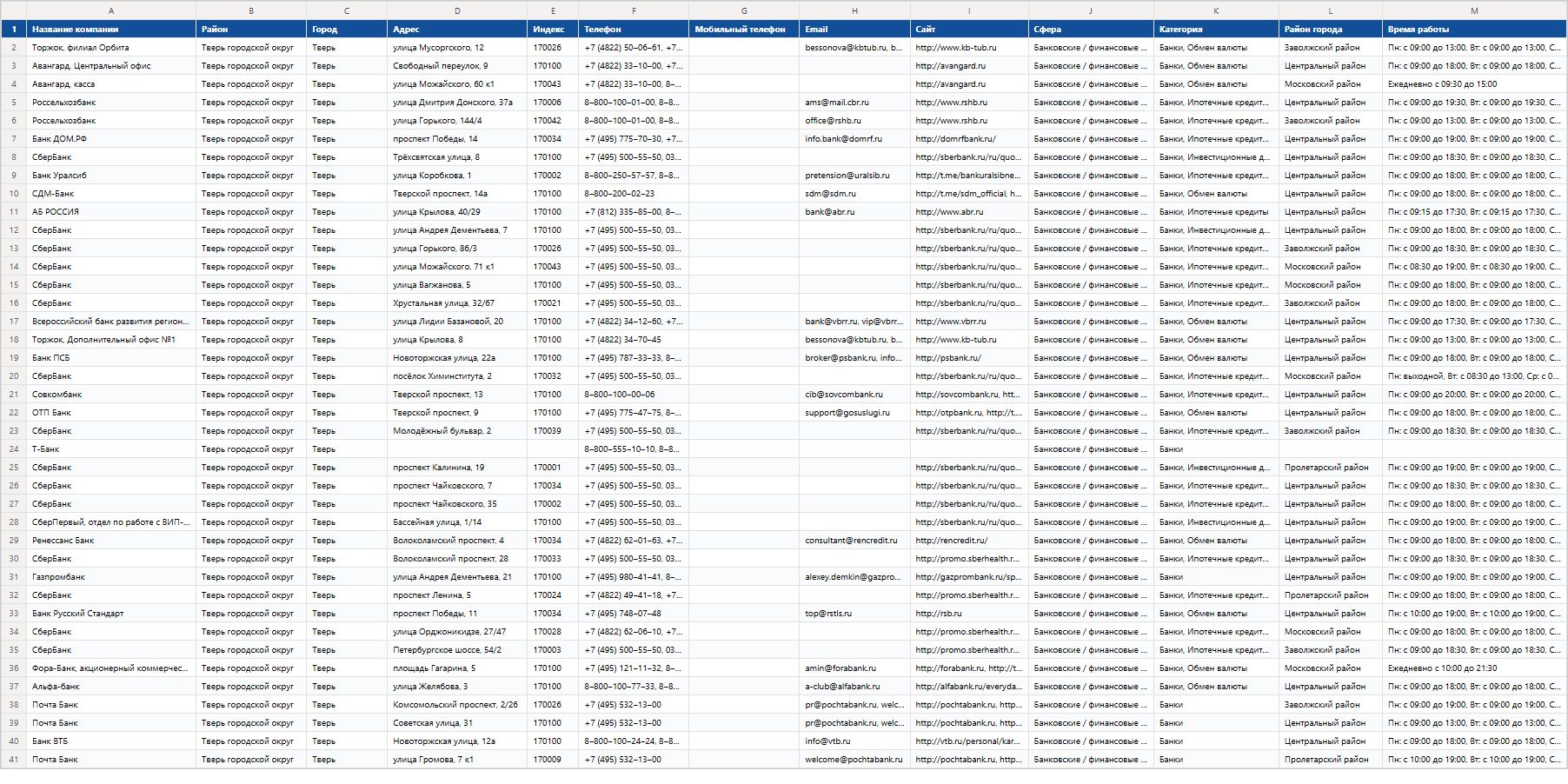This screenshot has height=784, width=1568.
Task: Click address 'площадь Гагарина, 5'
Action: (x=457, y=668)
